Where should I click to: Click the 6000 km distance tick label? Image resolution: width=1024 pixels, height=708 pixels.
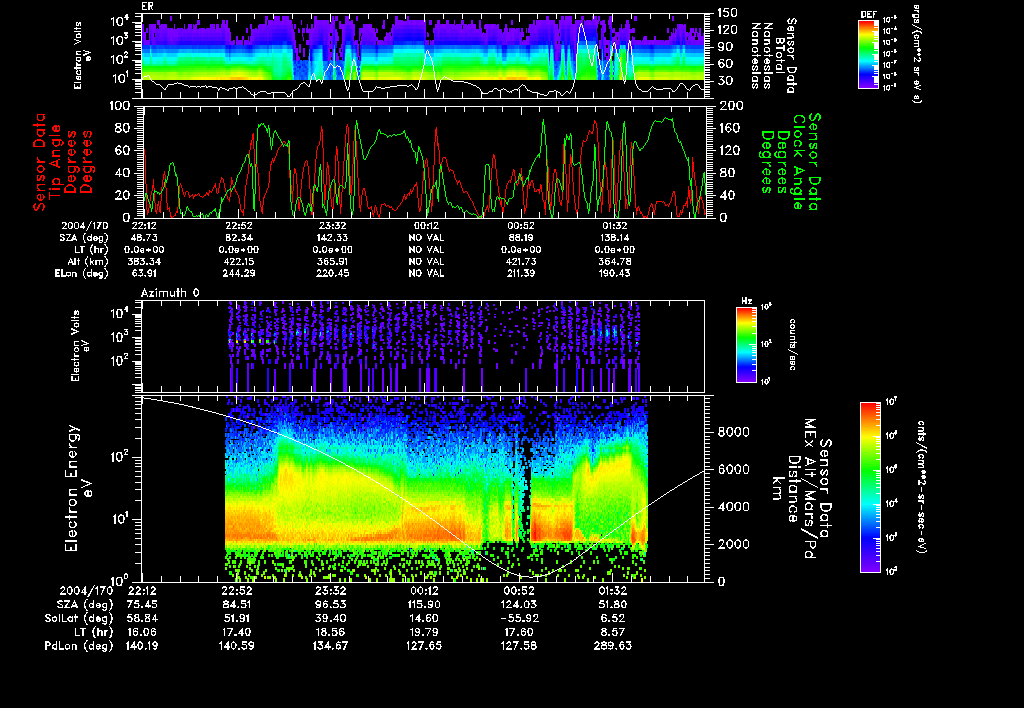(x=733, y=469)
